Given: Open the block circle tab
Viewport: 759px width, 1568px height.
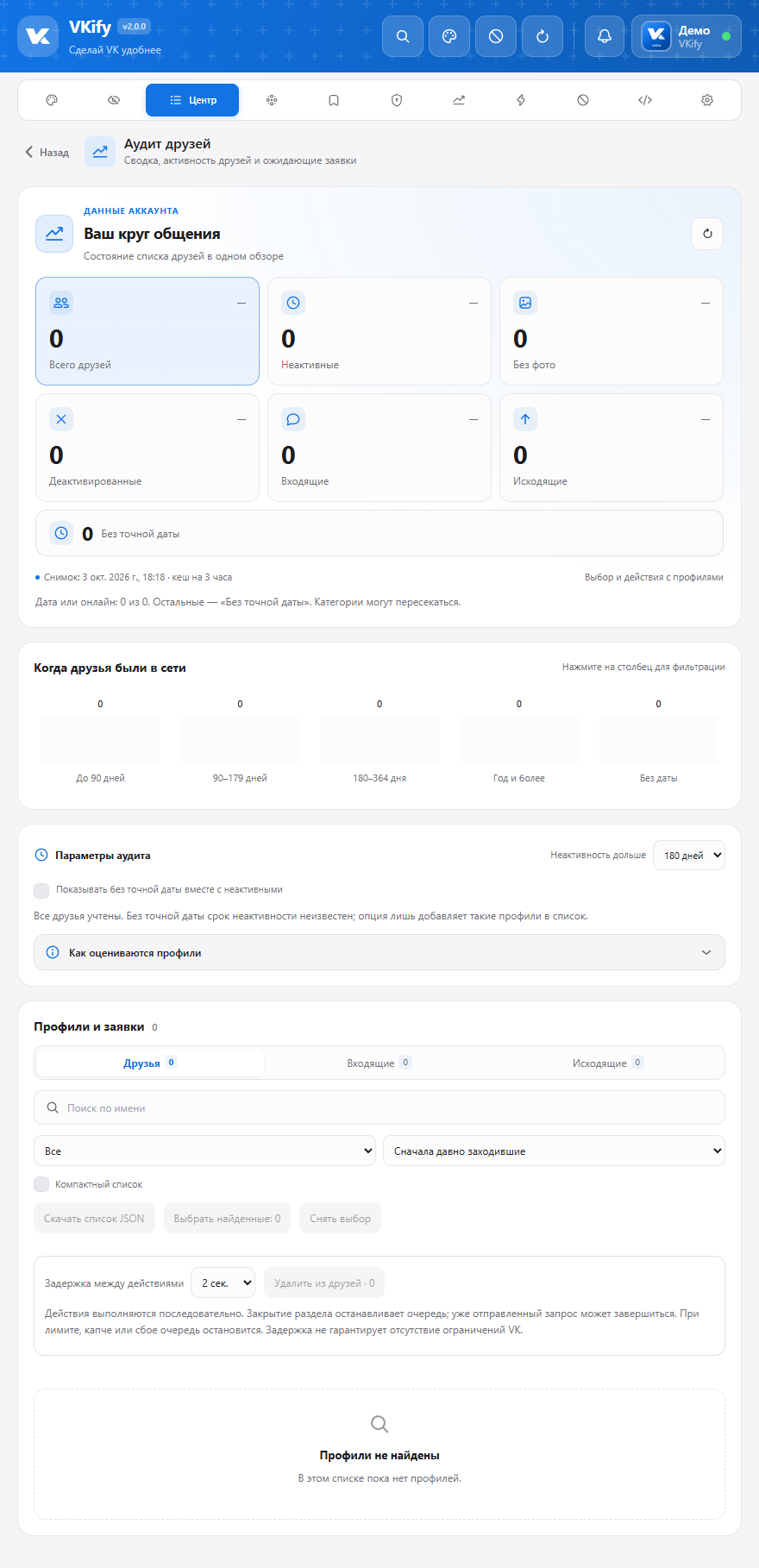Looking at the screenshot, I should tap(583, 100).
